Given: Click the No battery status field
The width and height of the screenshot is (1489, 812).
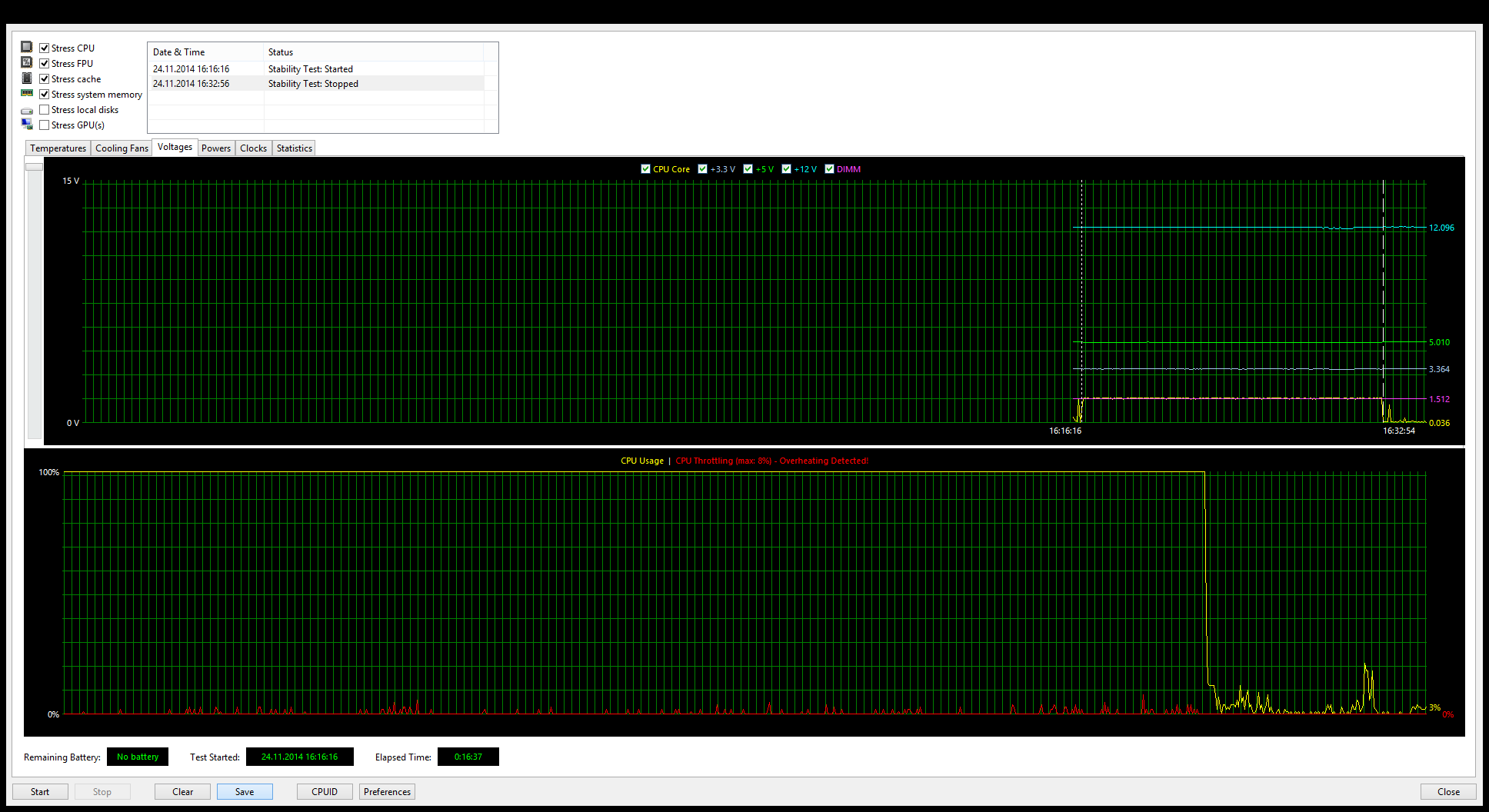Looking at the screenshot, I should [x=138, y=757].
